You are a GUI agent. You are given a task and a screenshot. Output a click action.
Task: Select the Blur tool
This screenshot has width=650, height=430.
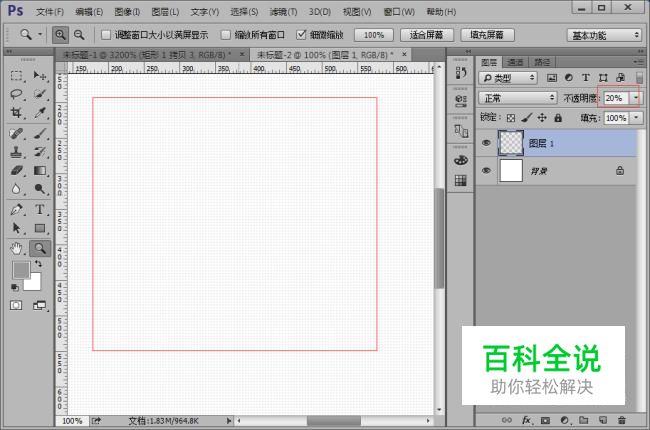16,189
